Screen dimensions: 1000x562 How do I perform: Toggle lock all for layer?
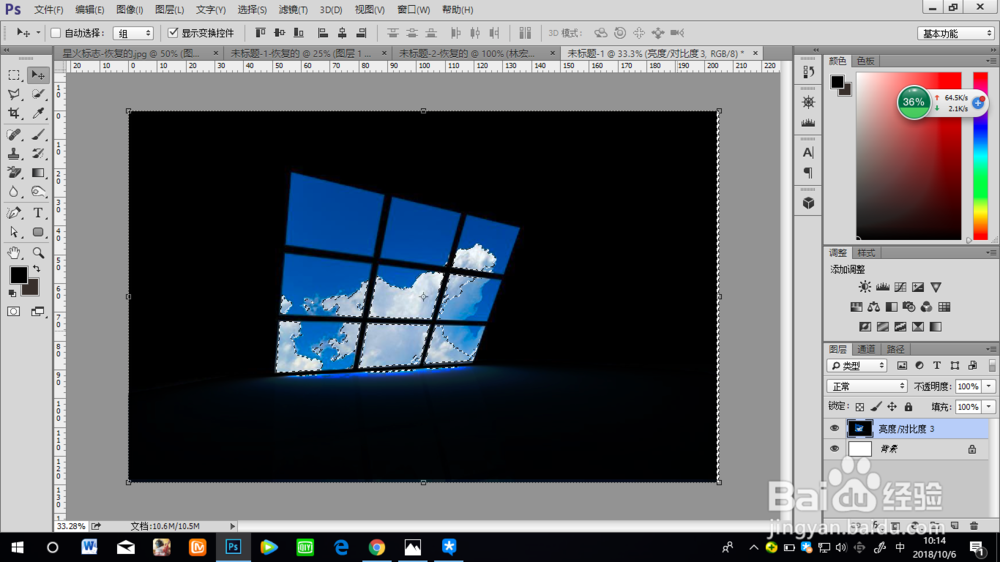[x=909, y=407]
